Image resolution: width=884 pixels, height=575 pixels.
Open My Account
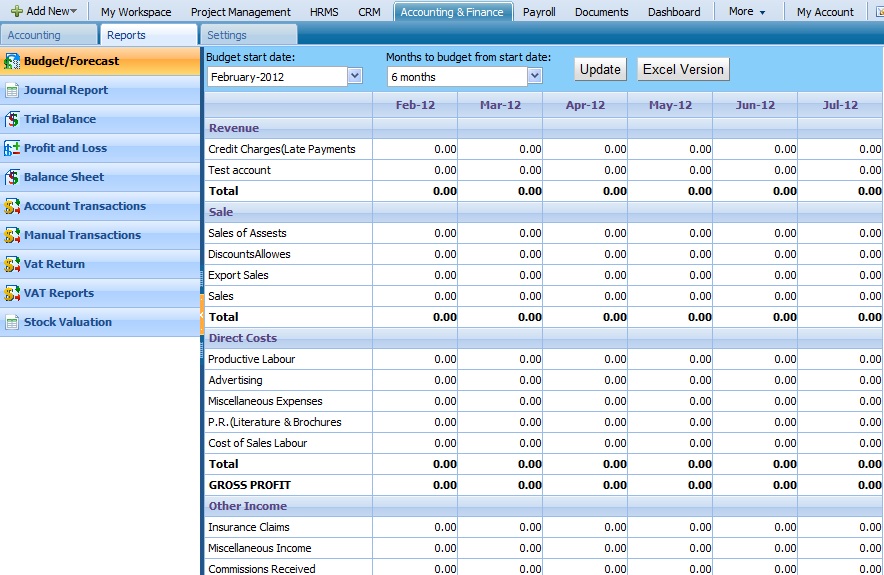(x=825, y=12)
